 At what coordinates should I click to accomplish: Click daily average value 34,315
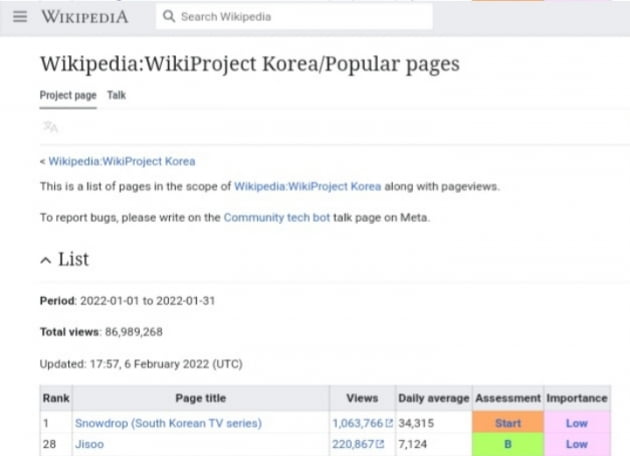[416, 423]
